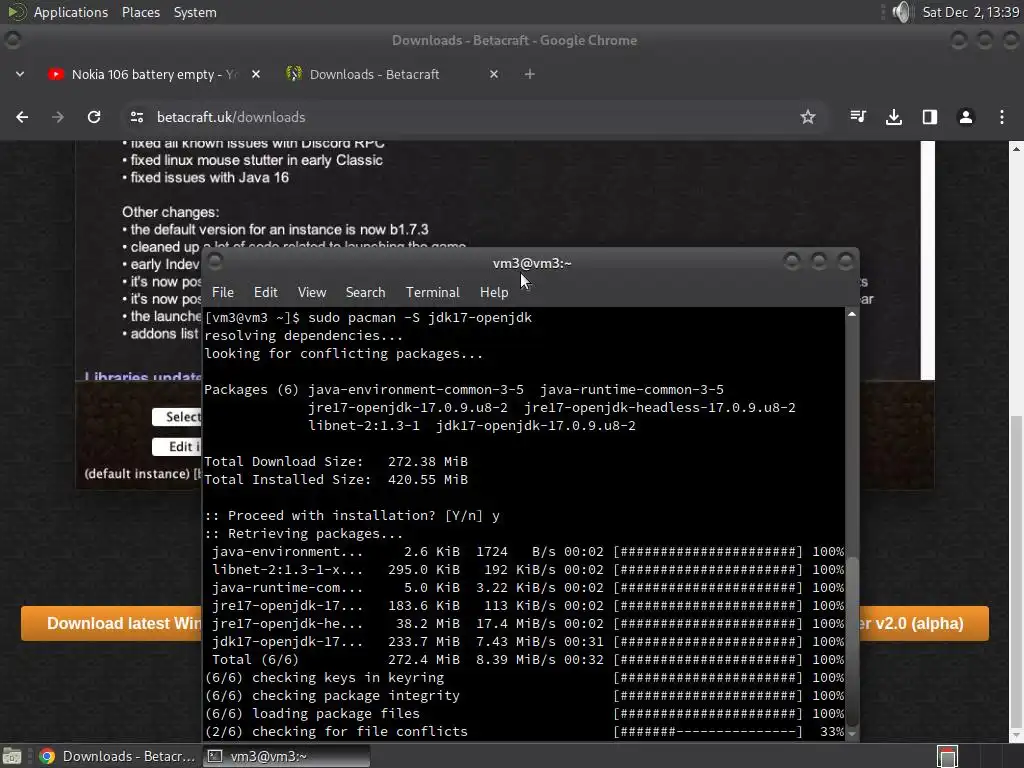This screenshot has width=1024, height=768.
Task: Switch to Nokia 106 battery empty tab
Action: pyautogui.click(x=155, y=74)
